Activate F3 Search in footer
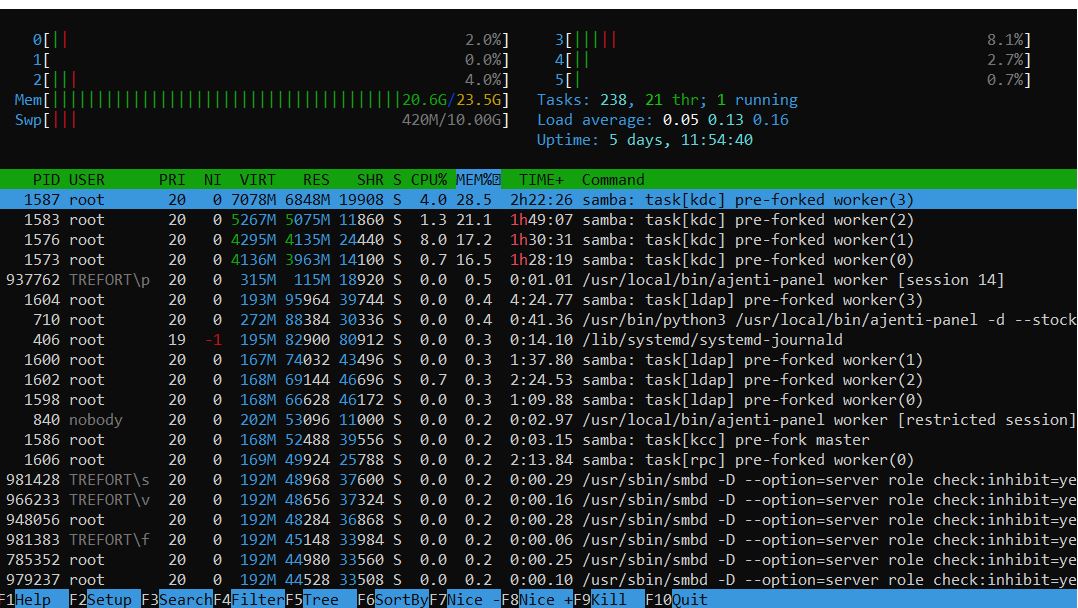This screenshot has width=1078, height=608. [x=176, y=600]
